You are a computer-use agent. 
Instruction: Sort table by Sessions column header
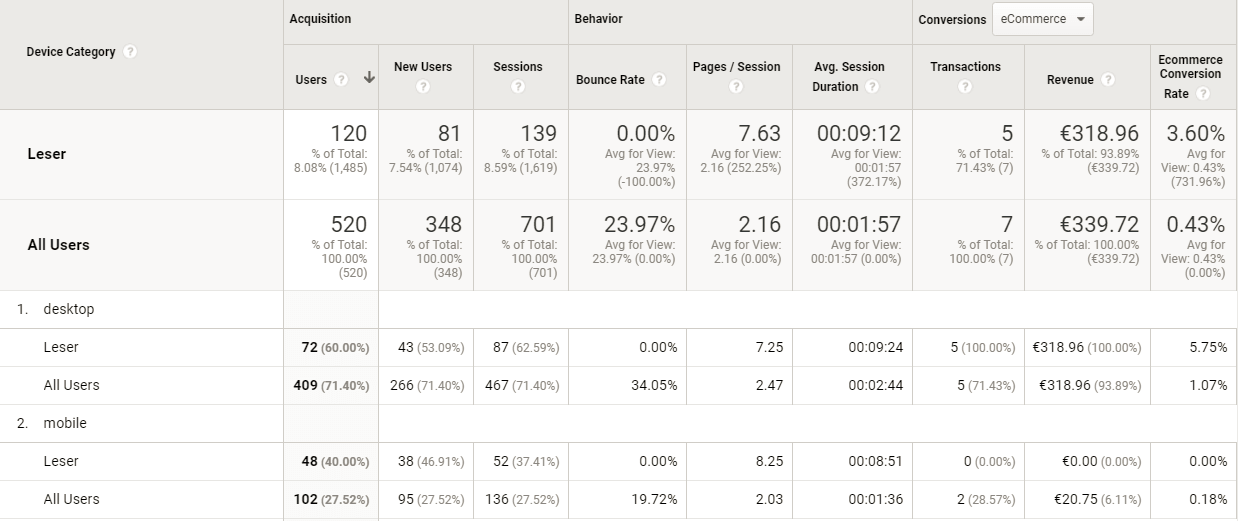pyautogui.click(x=517, y=67)
